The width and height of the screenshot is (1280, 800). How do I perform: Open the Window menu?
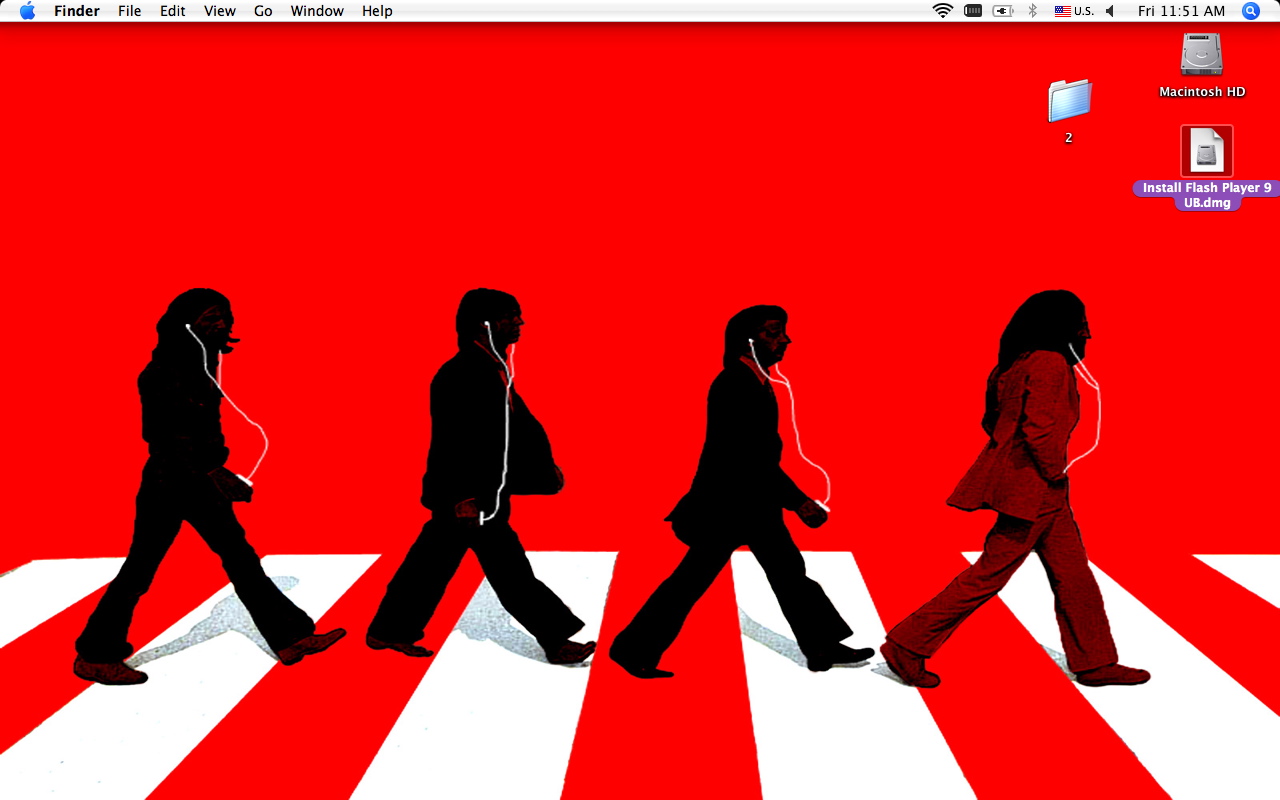tap(317, 11)
